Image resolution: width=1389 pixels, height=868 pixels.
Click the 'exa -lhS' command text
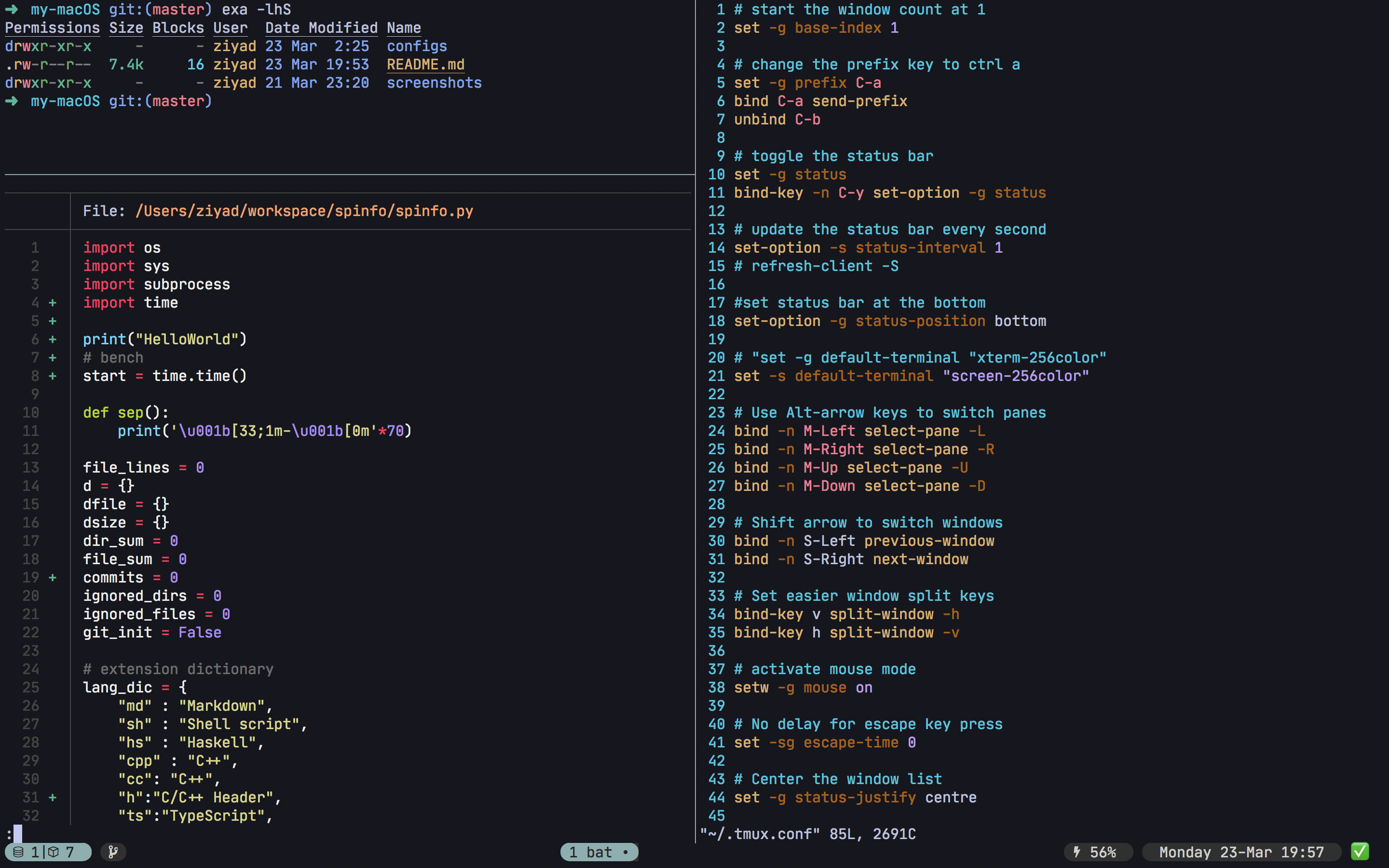(x=257, y=9)
